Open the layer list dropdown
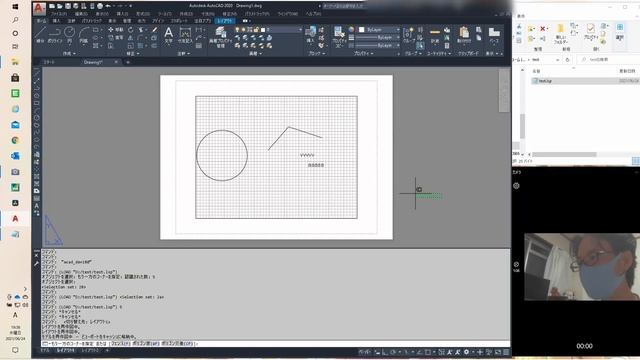 (300, 30)
